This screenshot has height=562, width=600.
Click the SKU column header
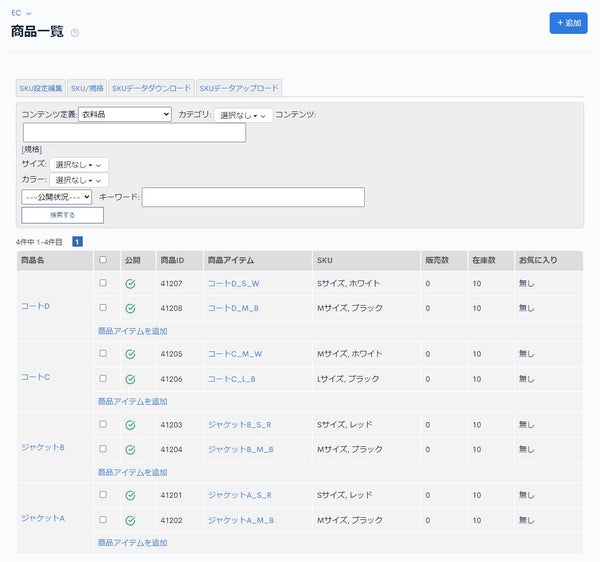pos(366,261)
